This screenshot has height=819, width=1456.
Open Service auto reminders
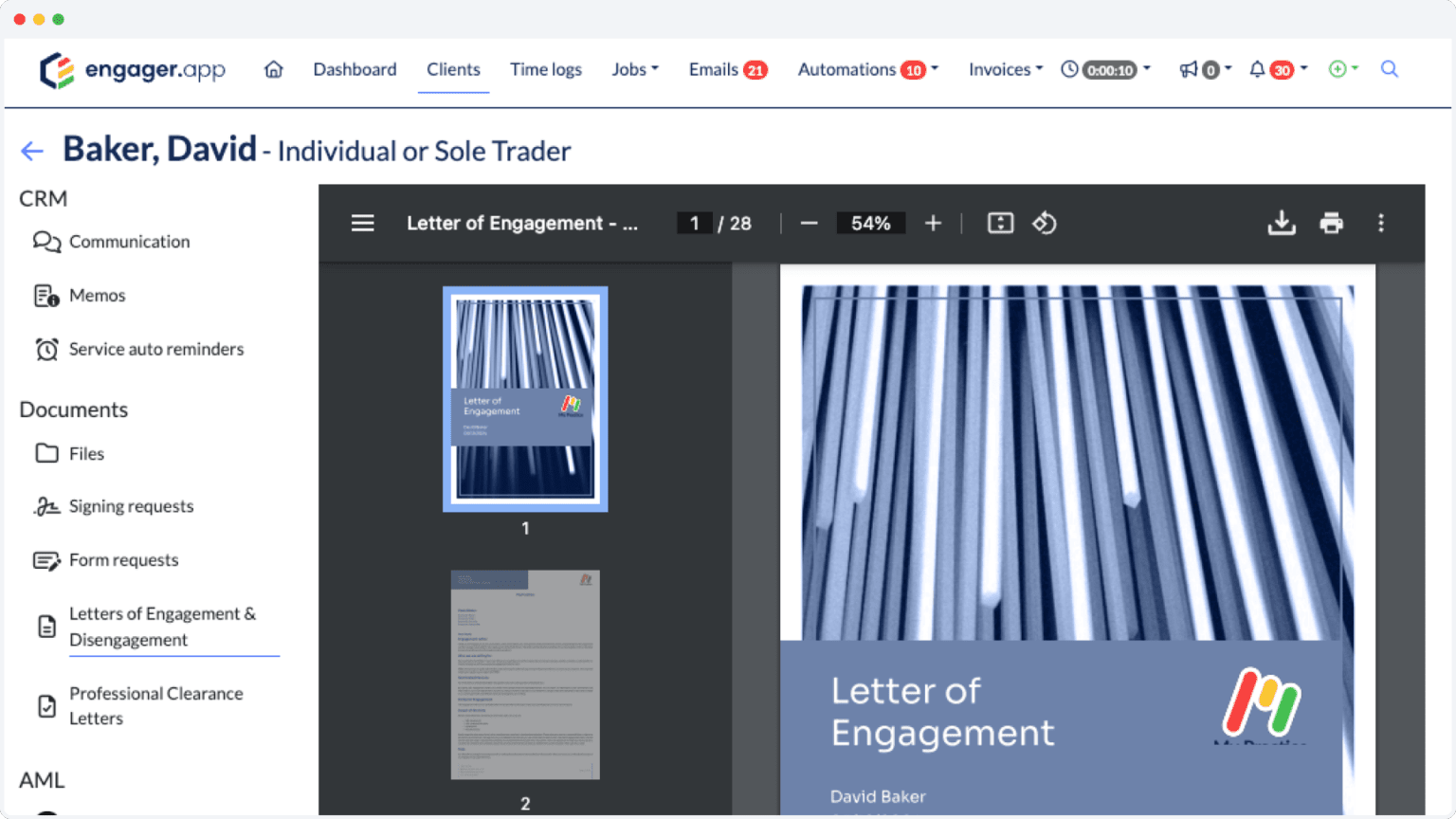pyautogui.click(x=155, y=349)
